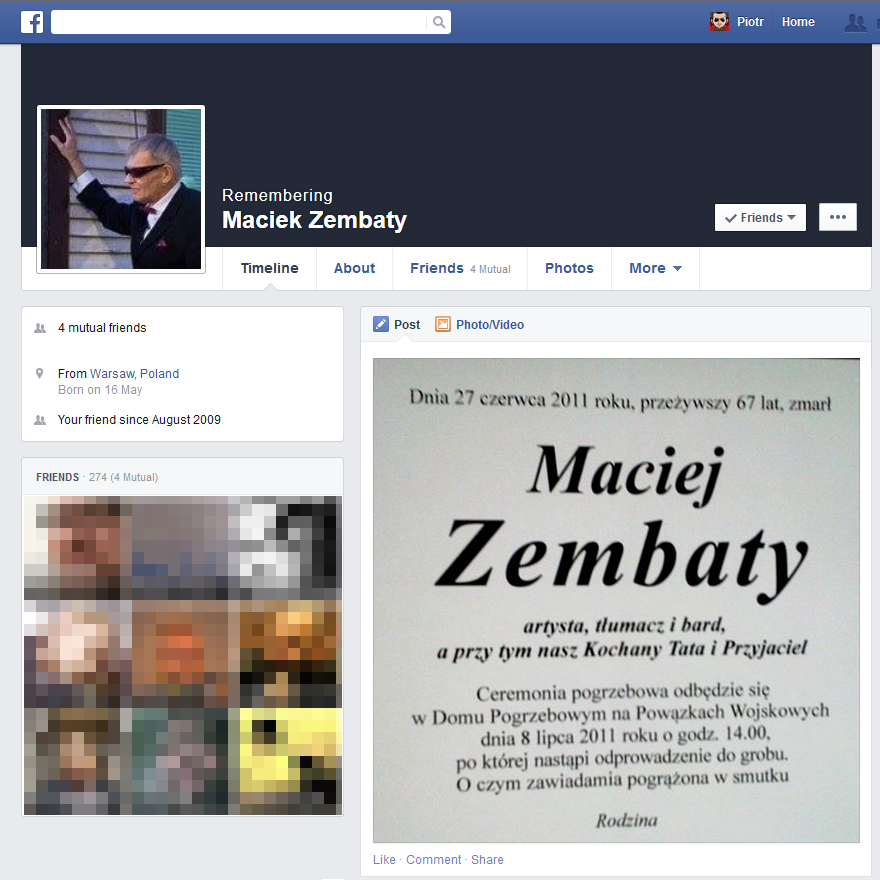880x880 pixels.
Task: Like the obituary photo post
Action: (x=384, y=860)
